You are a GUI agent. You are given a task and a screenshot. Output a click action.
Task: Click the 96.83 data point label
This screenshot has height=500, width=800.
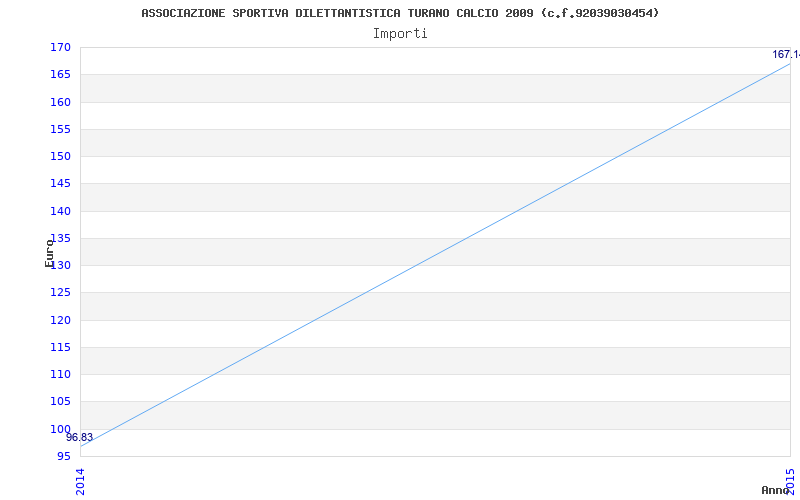(80, 437)
